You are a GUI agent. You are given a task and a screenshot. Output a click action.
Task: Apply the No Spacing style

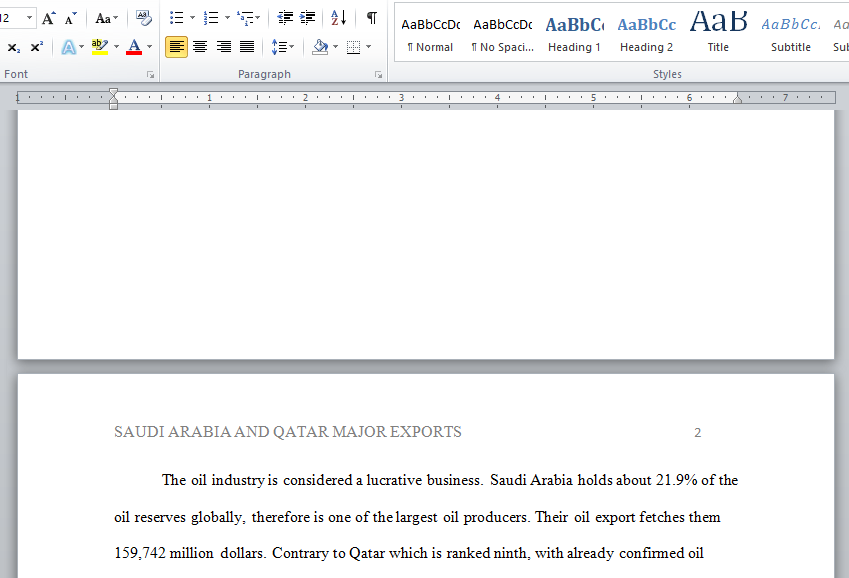502,34
